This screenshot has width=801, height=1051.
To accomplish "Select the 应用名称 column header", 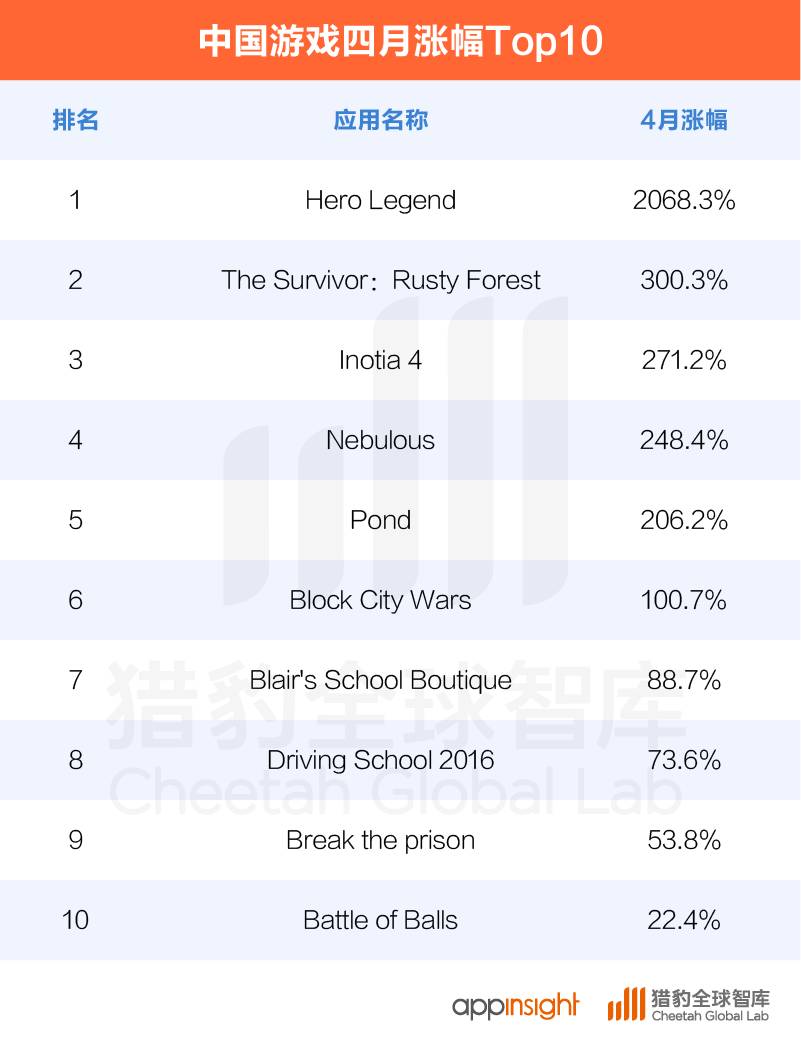I will pos(380,121).
